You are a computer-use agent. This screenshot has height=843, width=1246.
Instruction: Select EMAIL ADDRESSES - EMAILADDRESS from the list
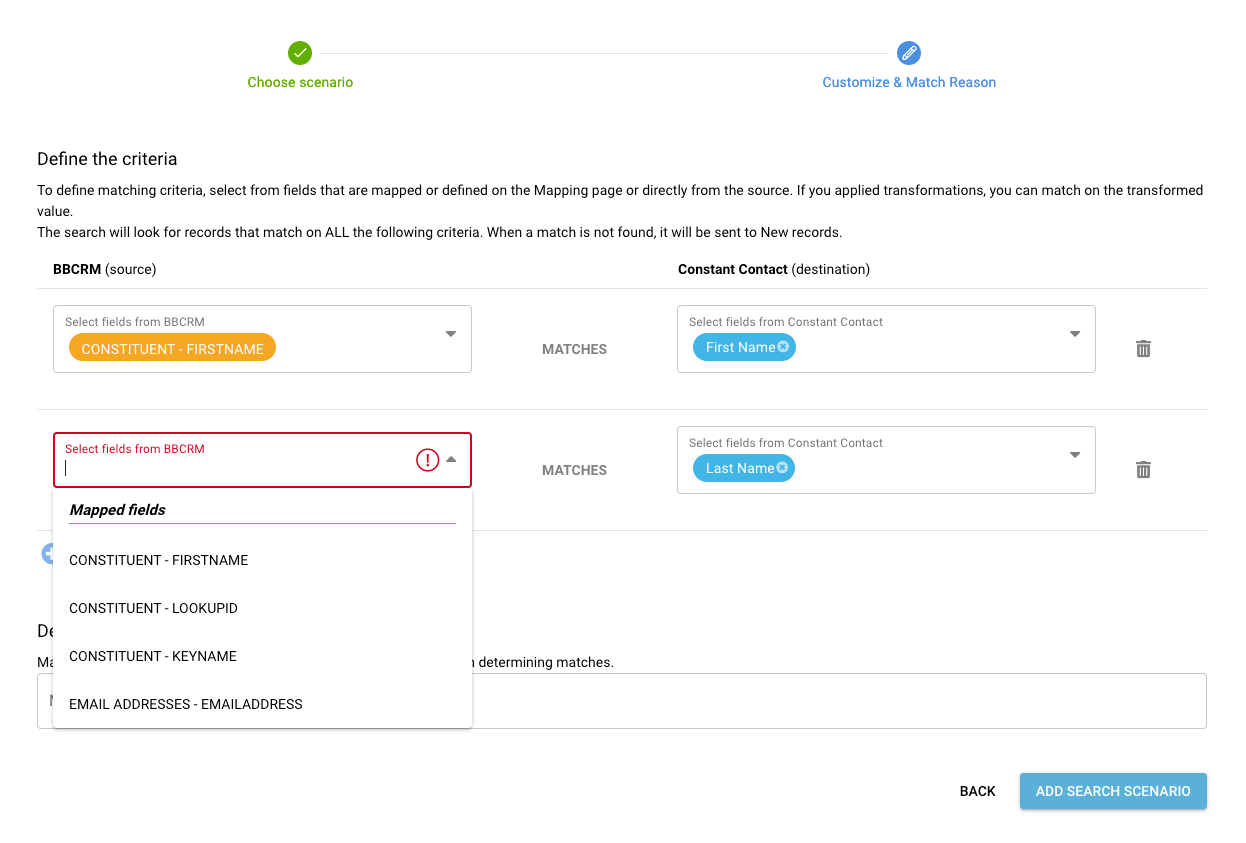point(185,704)
